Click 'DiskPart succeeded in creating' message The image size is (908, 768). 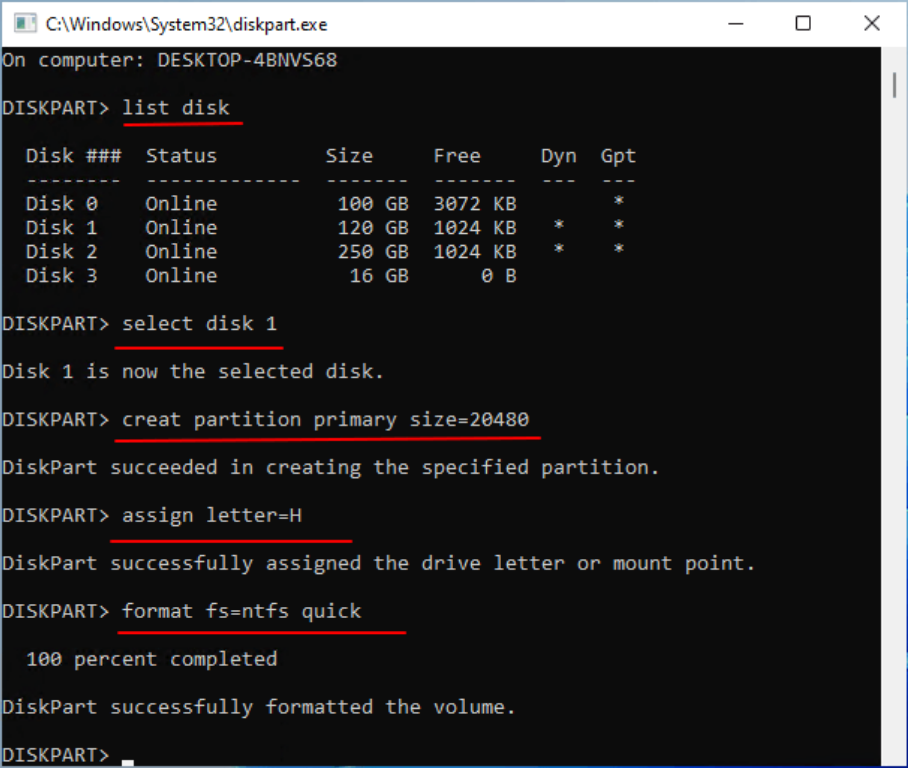click(x=331, y=467)
